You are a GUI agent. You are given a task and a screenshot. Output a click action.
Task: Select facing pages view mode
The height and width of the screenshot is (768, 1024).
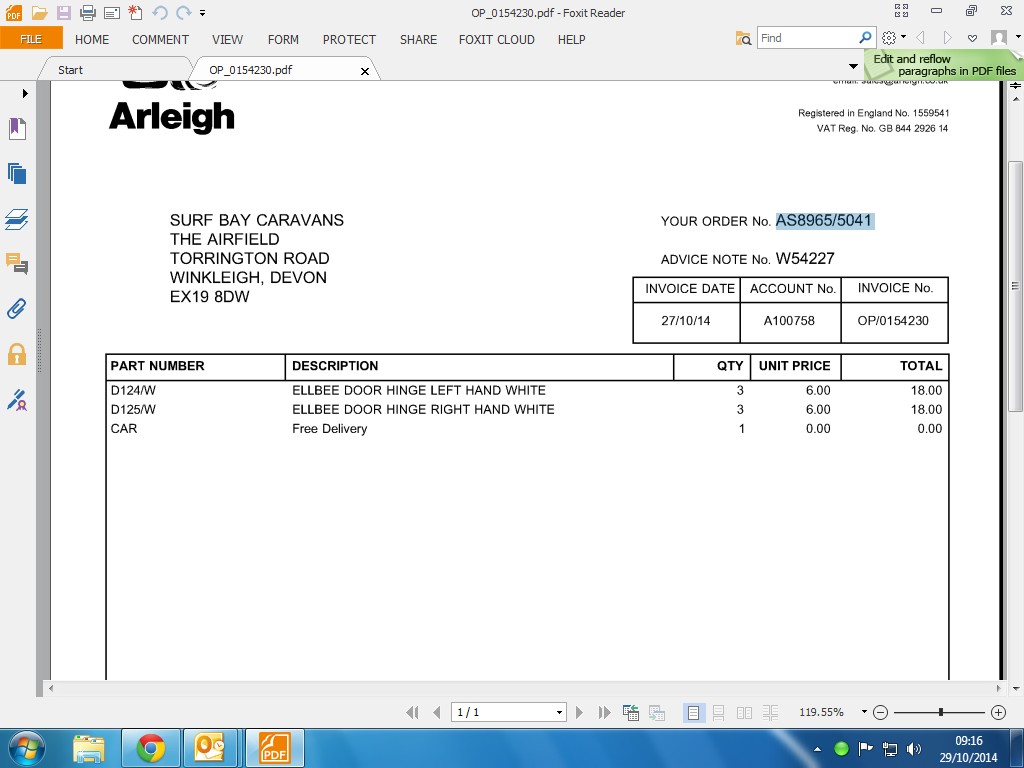[744, 712]
